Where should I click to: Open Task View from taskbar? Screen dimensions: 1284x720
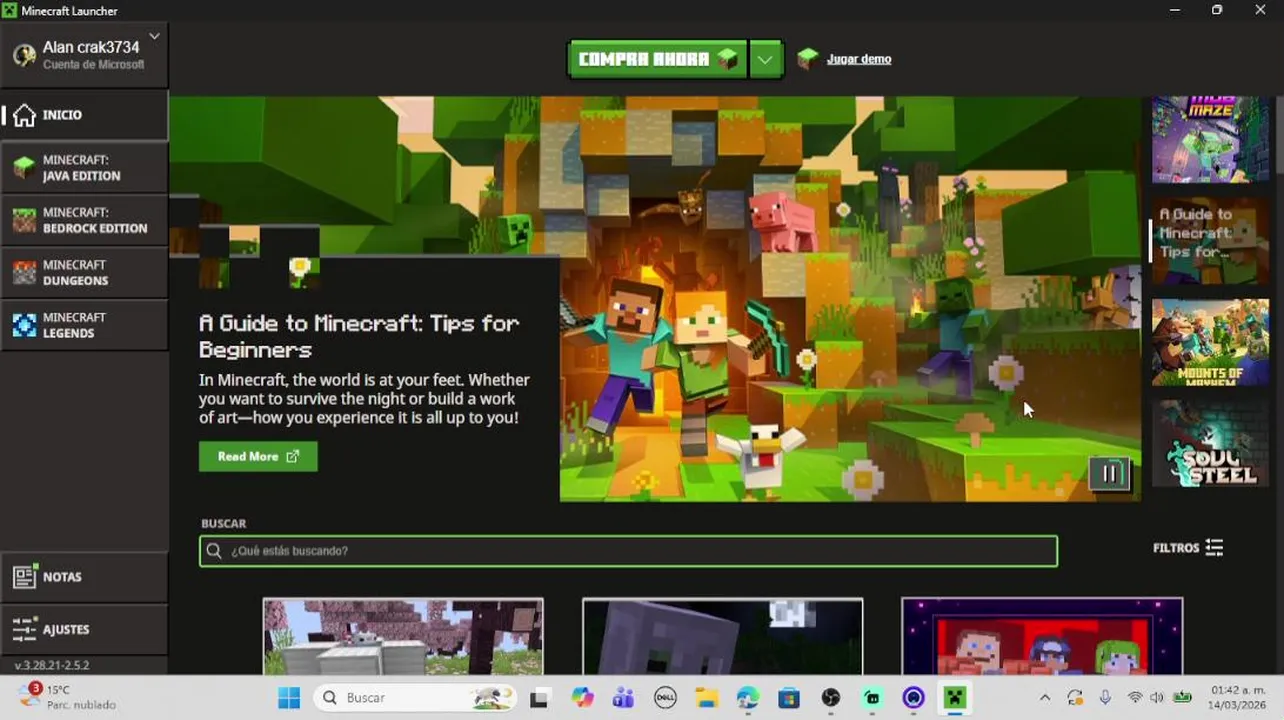point(540,698)
